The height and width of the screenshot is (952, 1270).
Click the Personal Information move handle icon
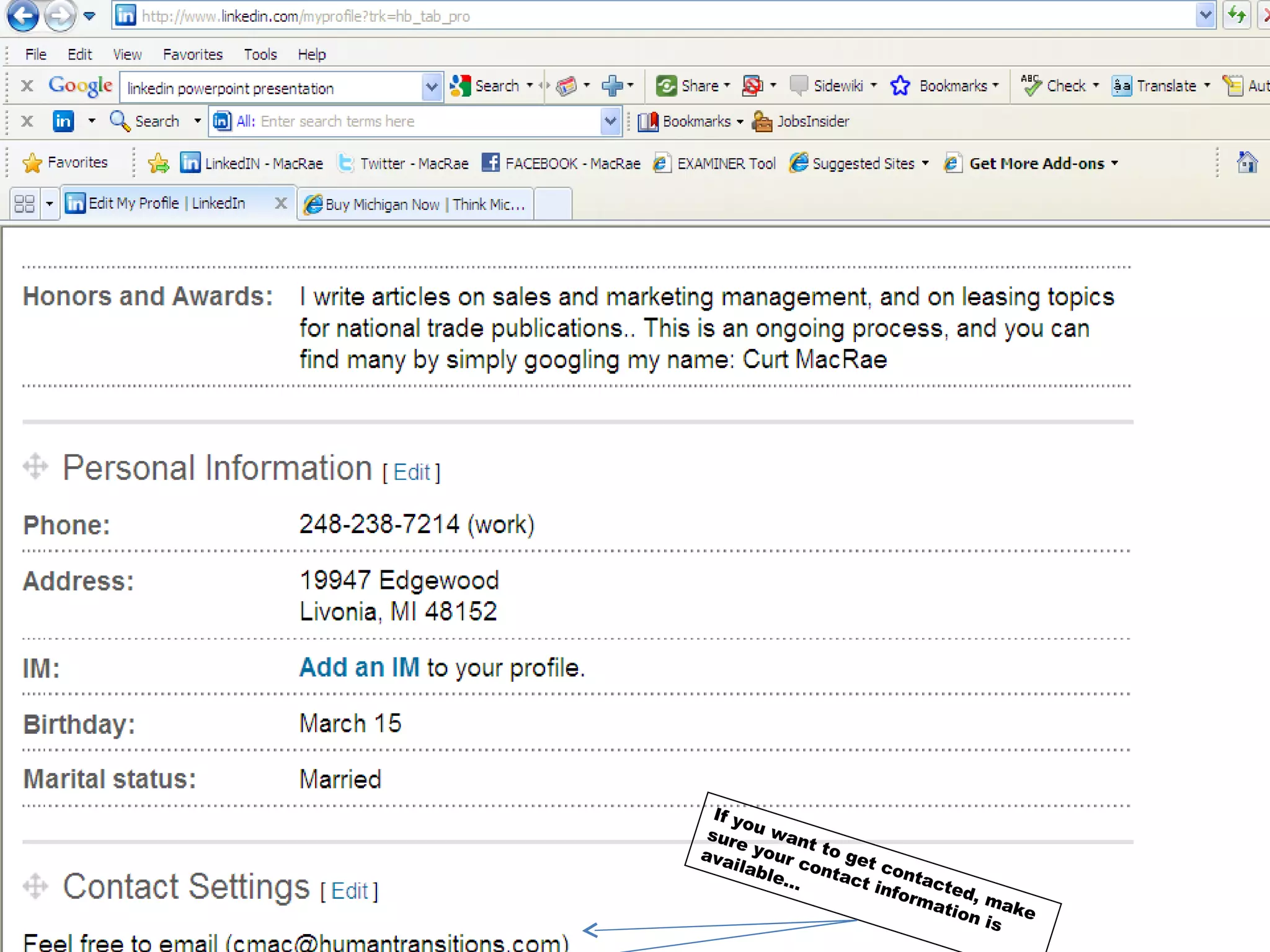point(35,467)
